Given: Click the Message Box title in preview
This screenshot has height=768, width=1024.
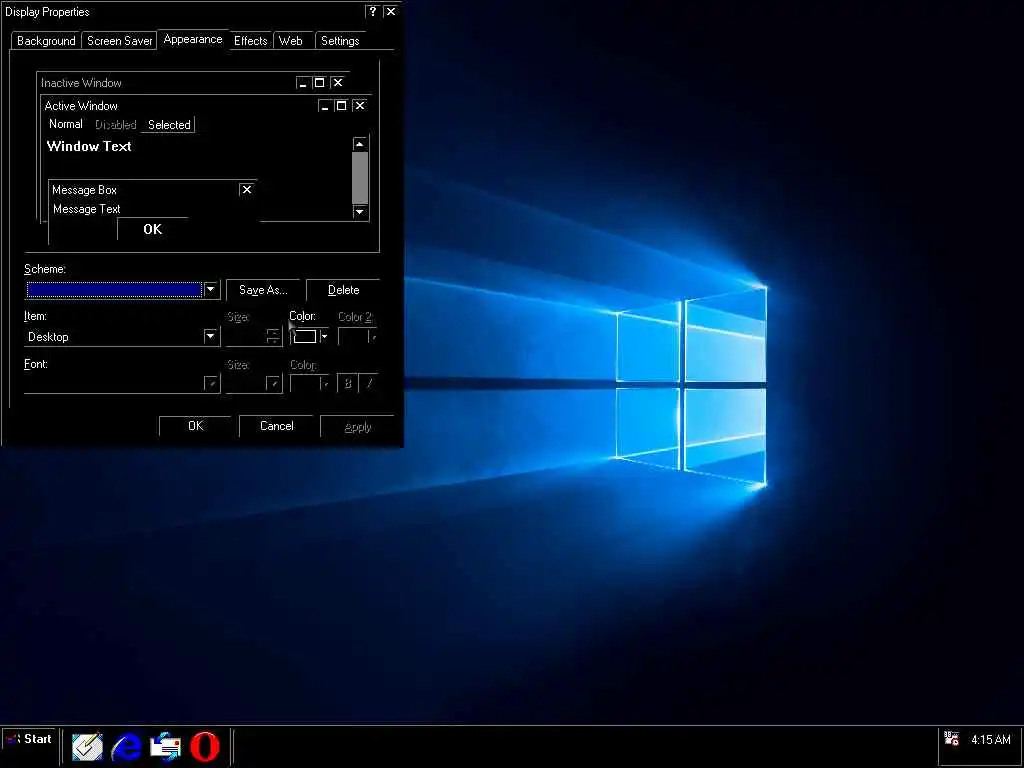Looking at the screenshot, I should (84, 190).
